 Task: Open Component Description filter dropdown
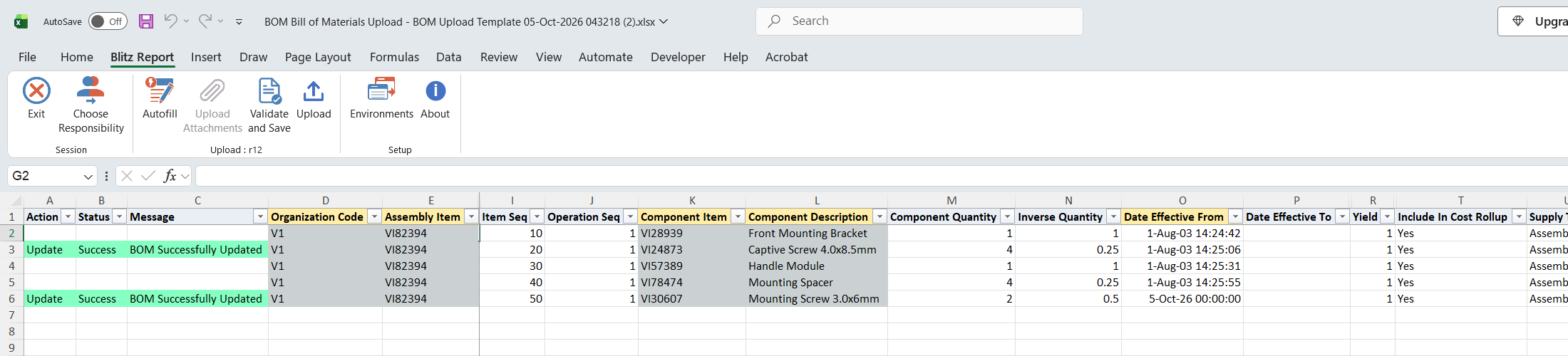(880, 216)
